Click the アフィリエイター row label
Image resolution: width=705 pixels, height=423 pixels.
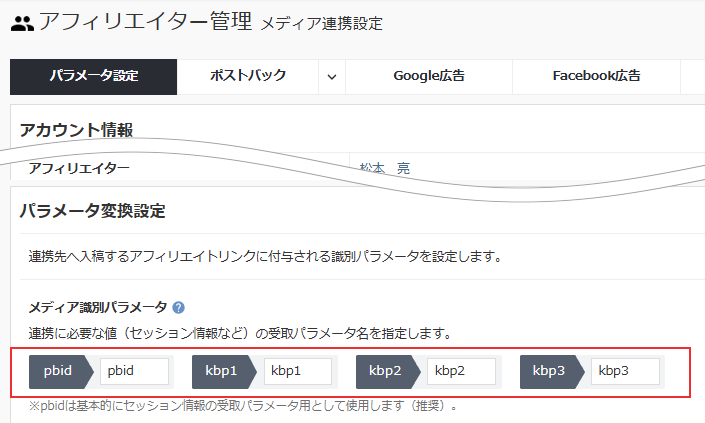tap(79, 168)
